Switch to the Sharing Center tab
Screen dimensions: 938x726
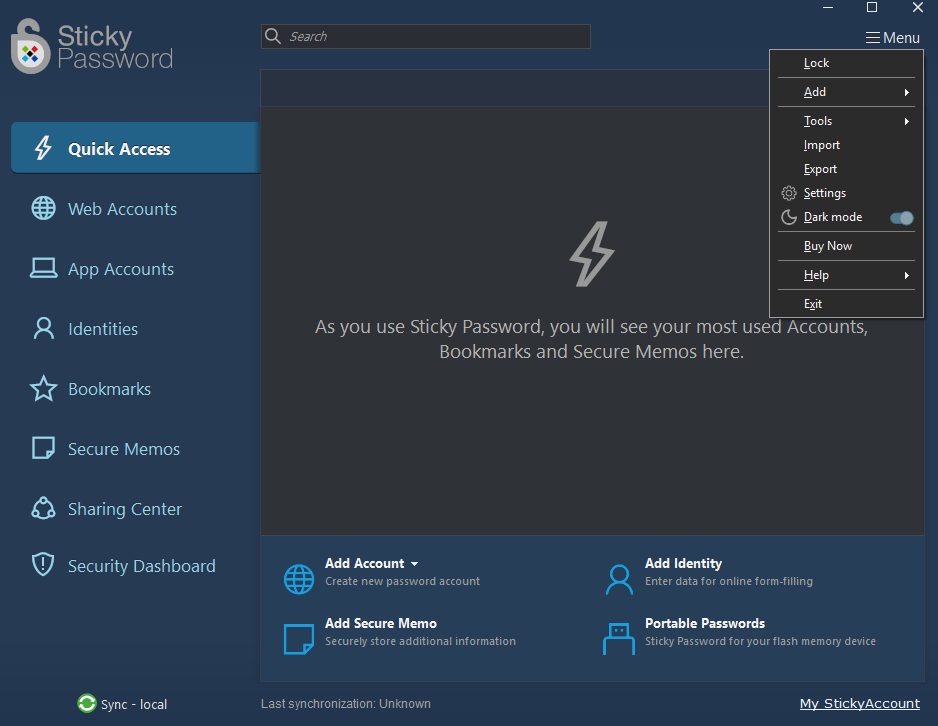point(136,508)
